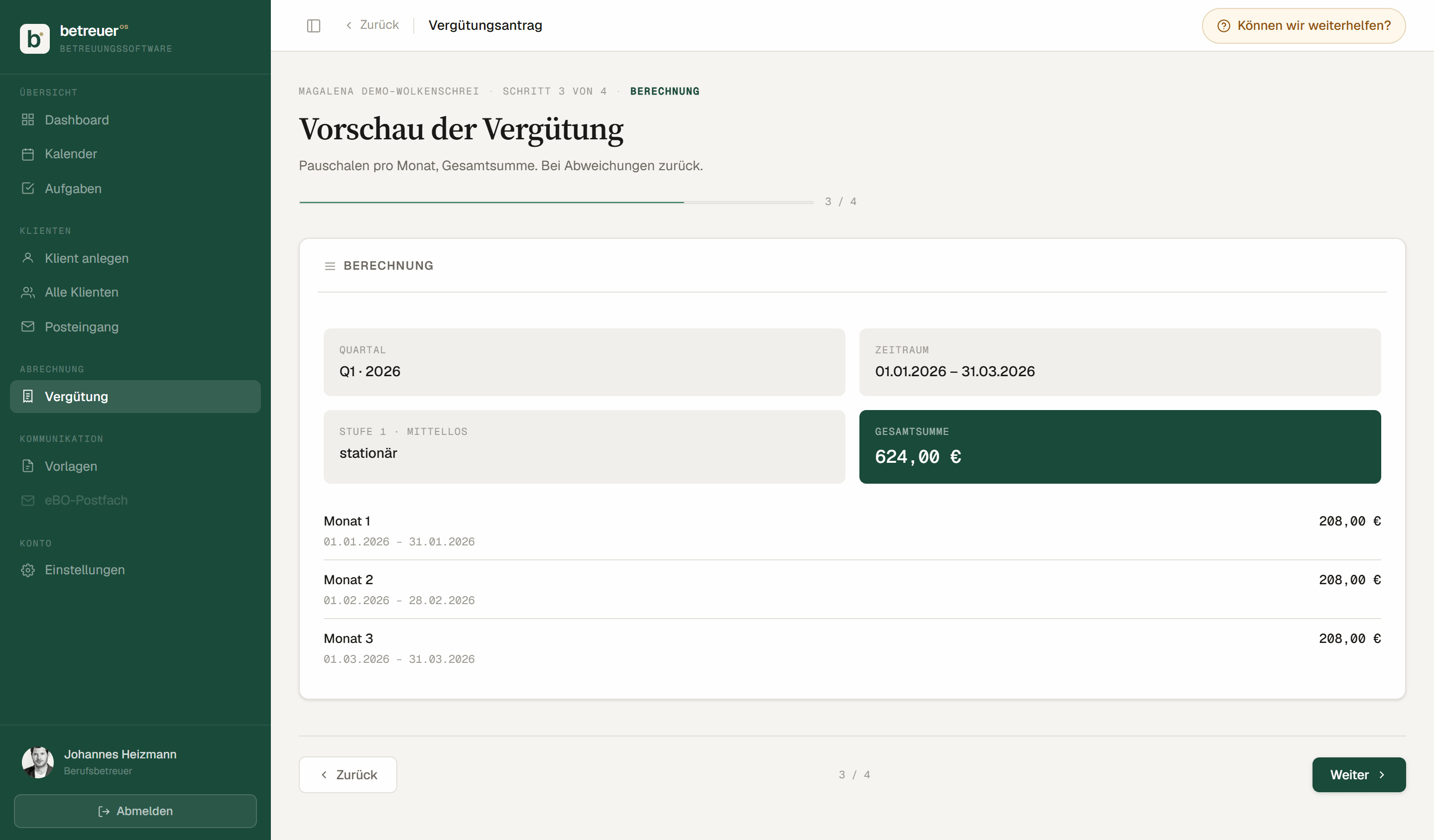Image resolution: width=1434 pixels, height=840 pixels.
Task: Click the BERECHNUNG card heading
Action: click(389, 266)
